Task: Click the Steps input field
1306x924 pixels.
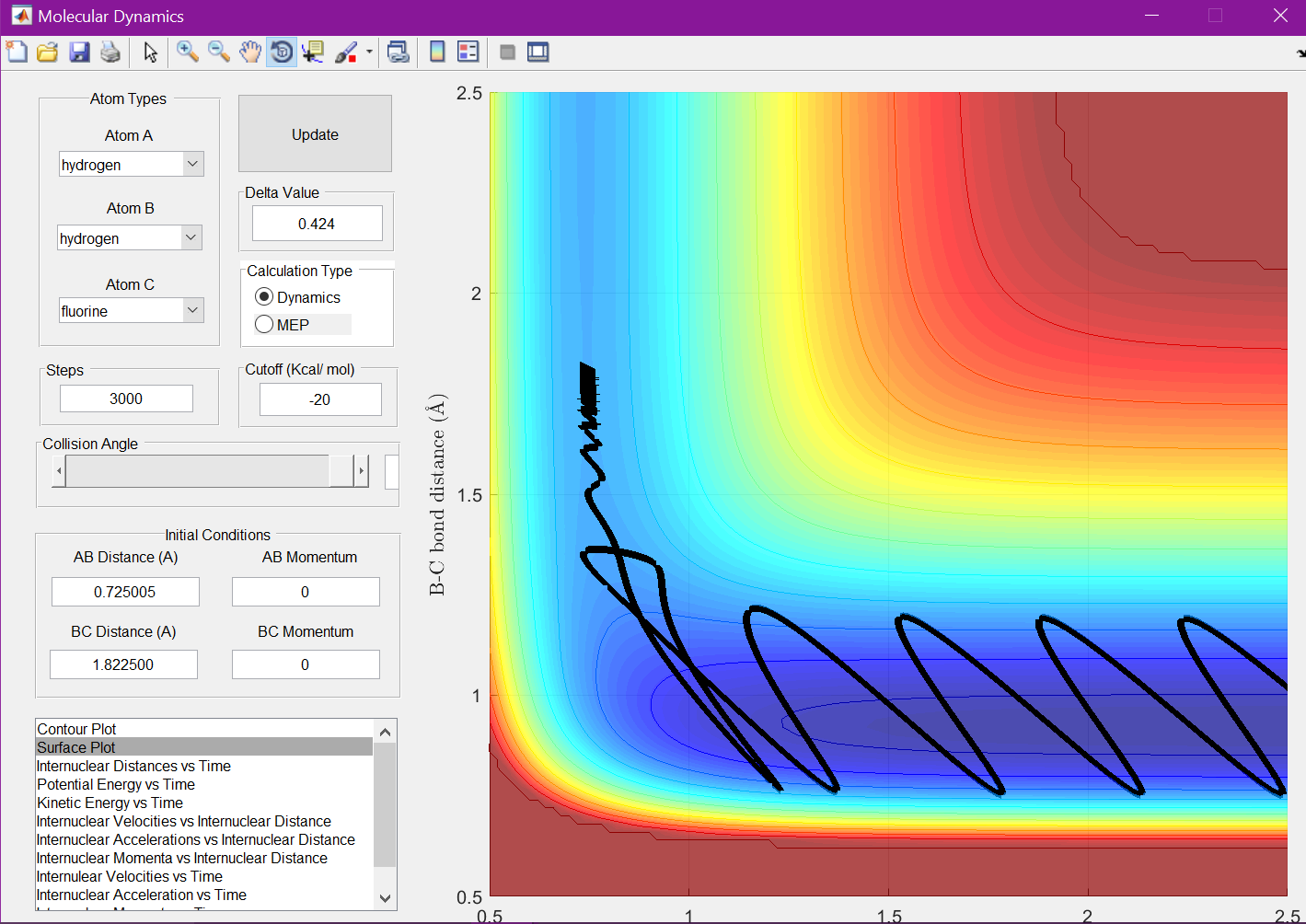Action: pos(126,398)
